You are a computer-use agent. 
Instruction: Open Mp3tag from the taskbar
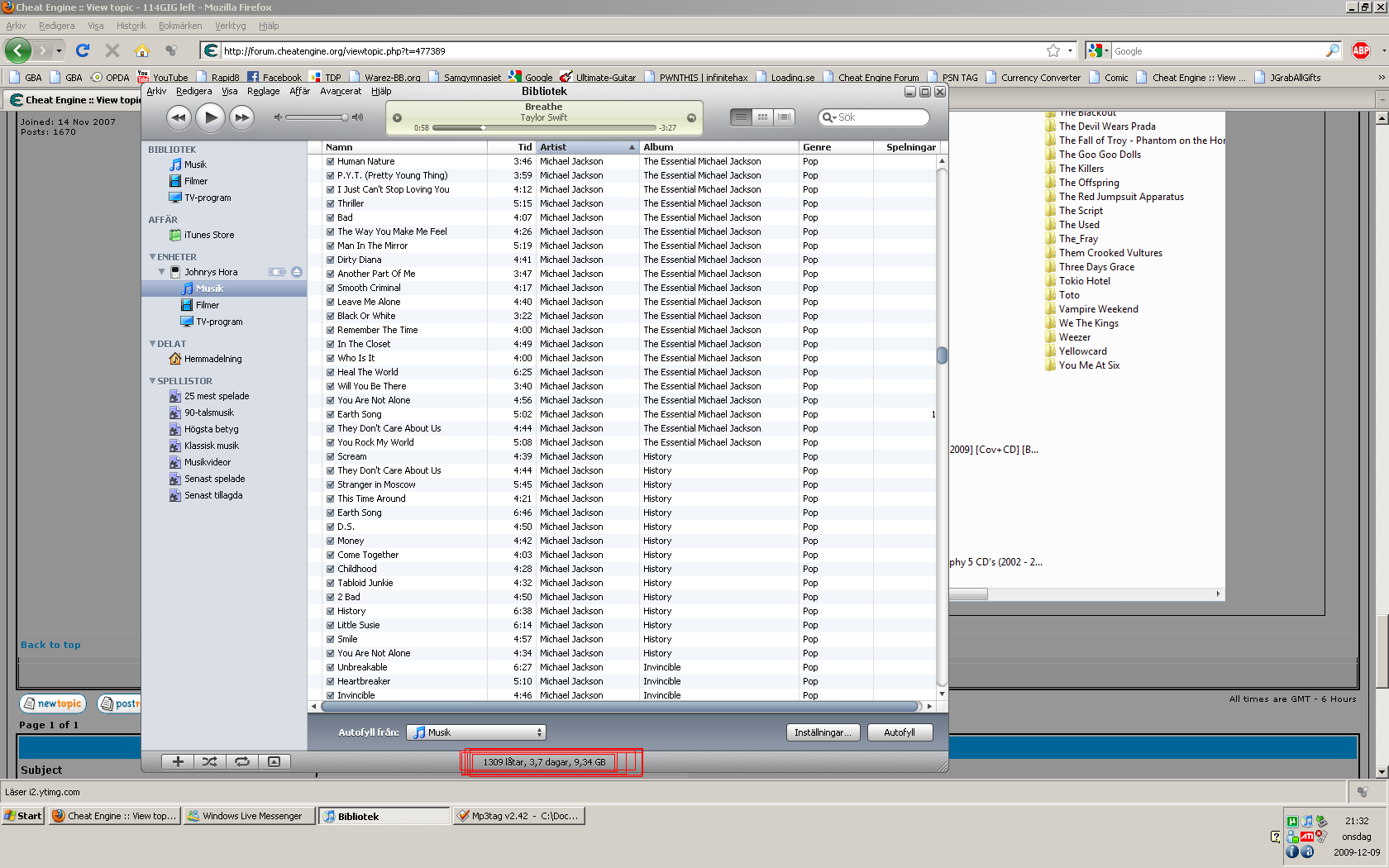[x=518, y=816]
